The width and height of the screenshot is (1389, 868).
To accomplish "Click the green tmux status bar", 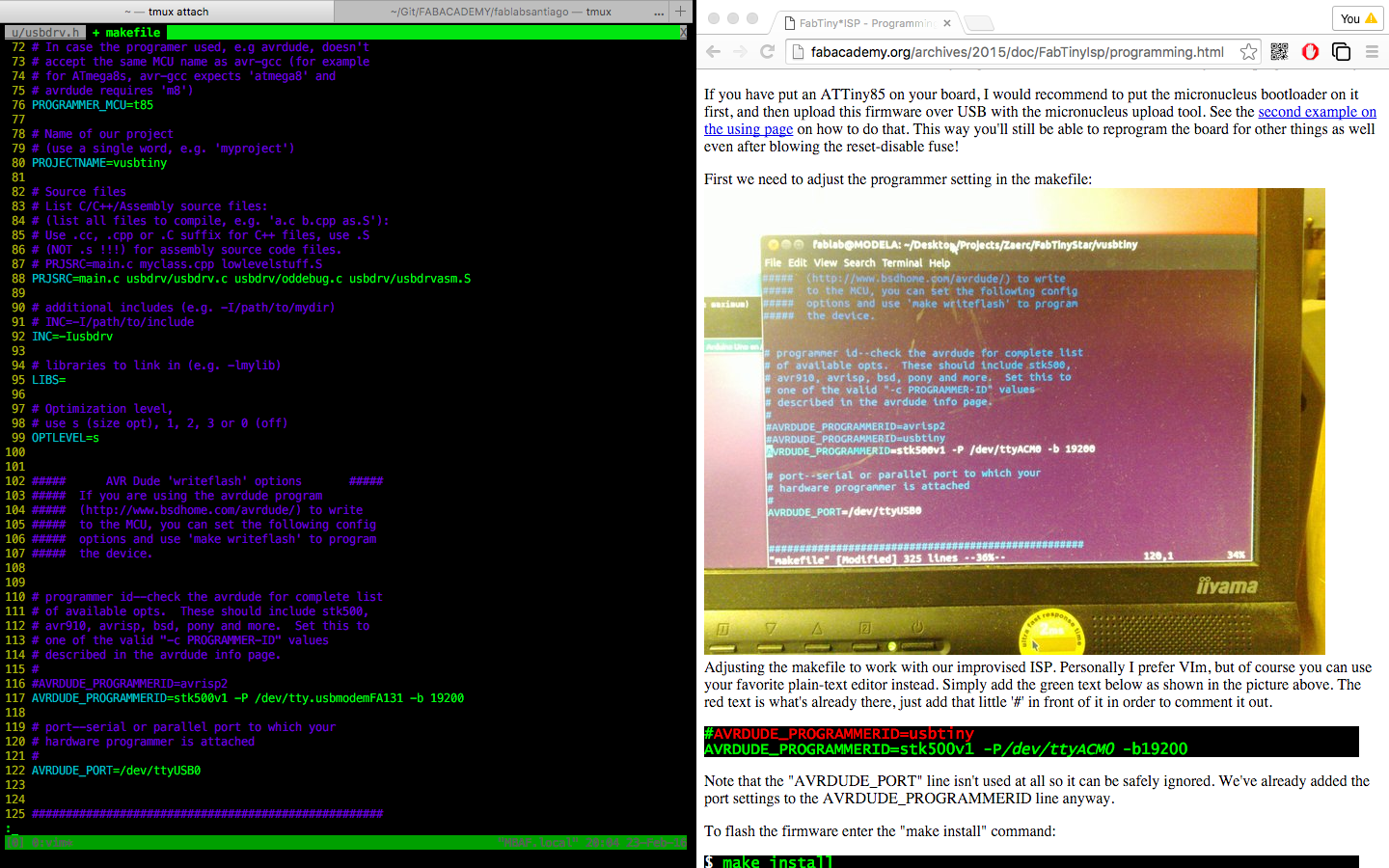I will click(345, 843).
